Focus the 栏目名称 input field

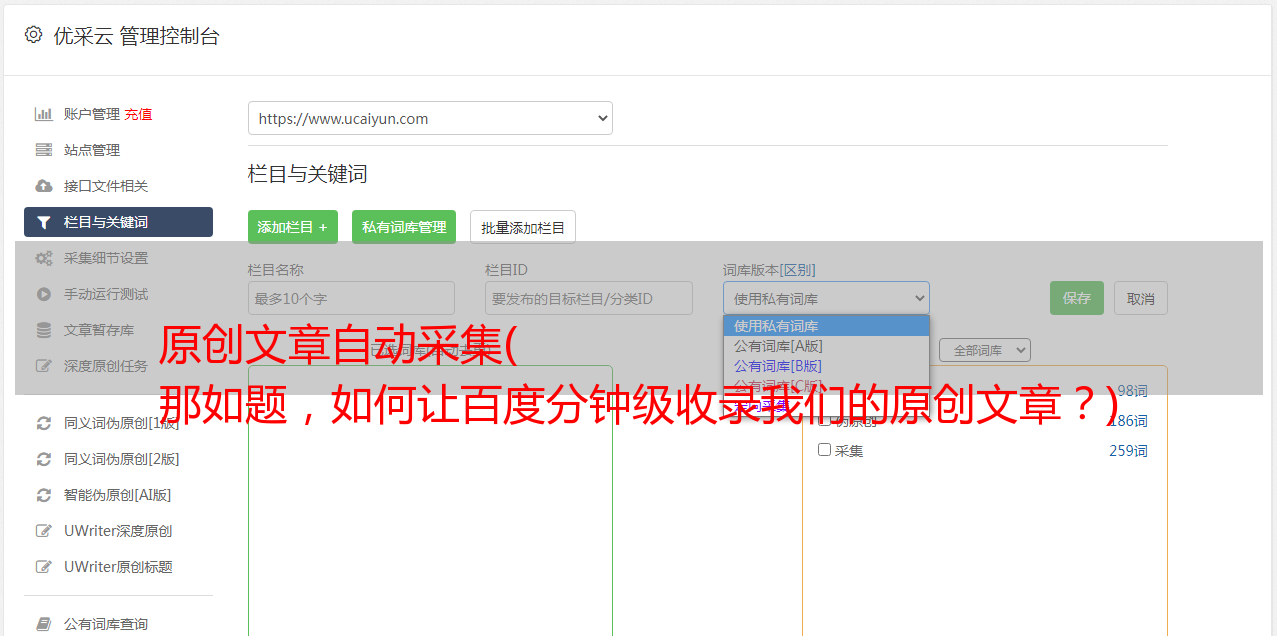pyautogui.click(x=351, y=298)
